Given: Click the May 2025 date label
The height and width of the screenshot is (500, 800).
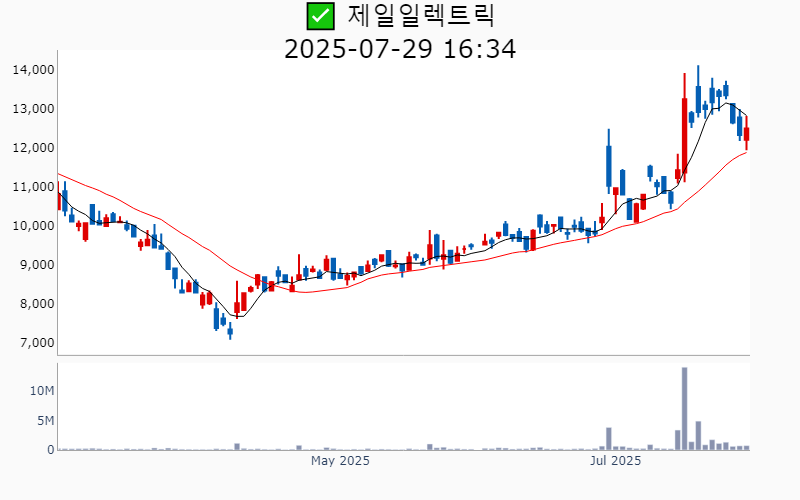Looking at the screenshot, I should click(340, 461).
